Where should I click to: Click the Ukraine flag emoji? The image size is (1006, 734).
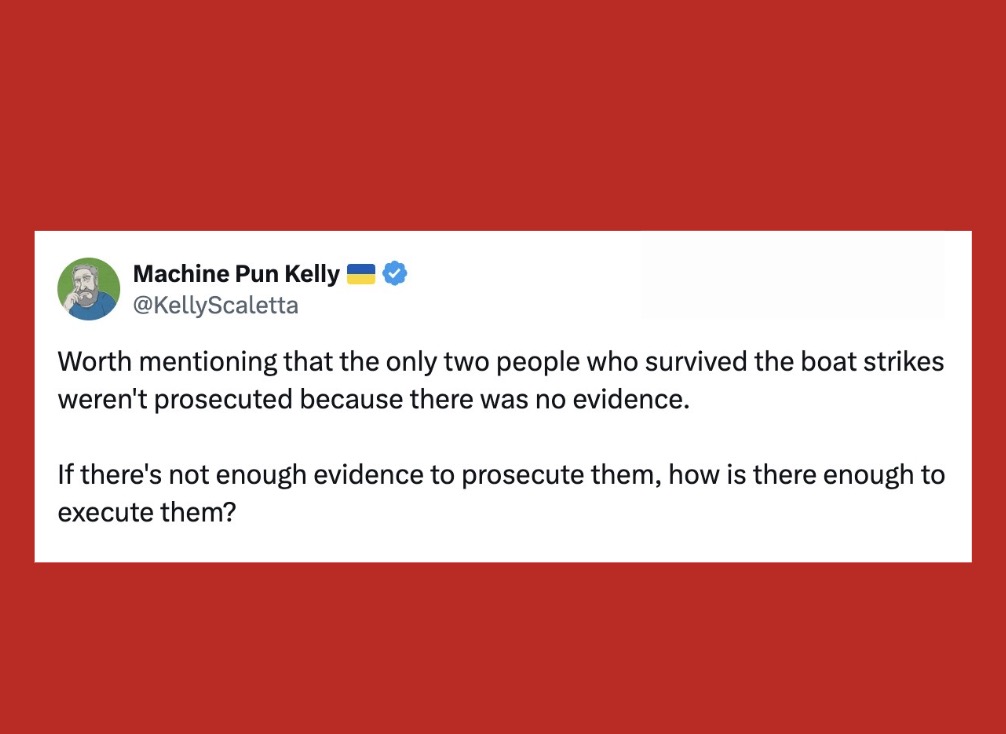click(x=360, y=273)
